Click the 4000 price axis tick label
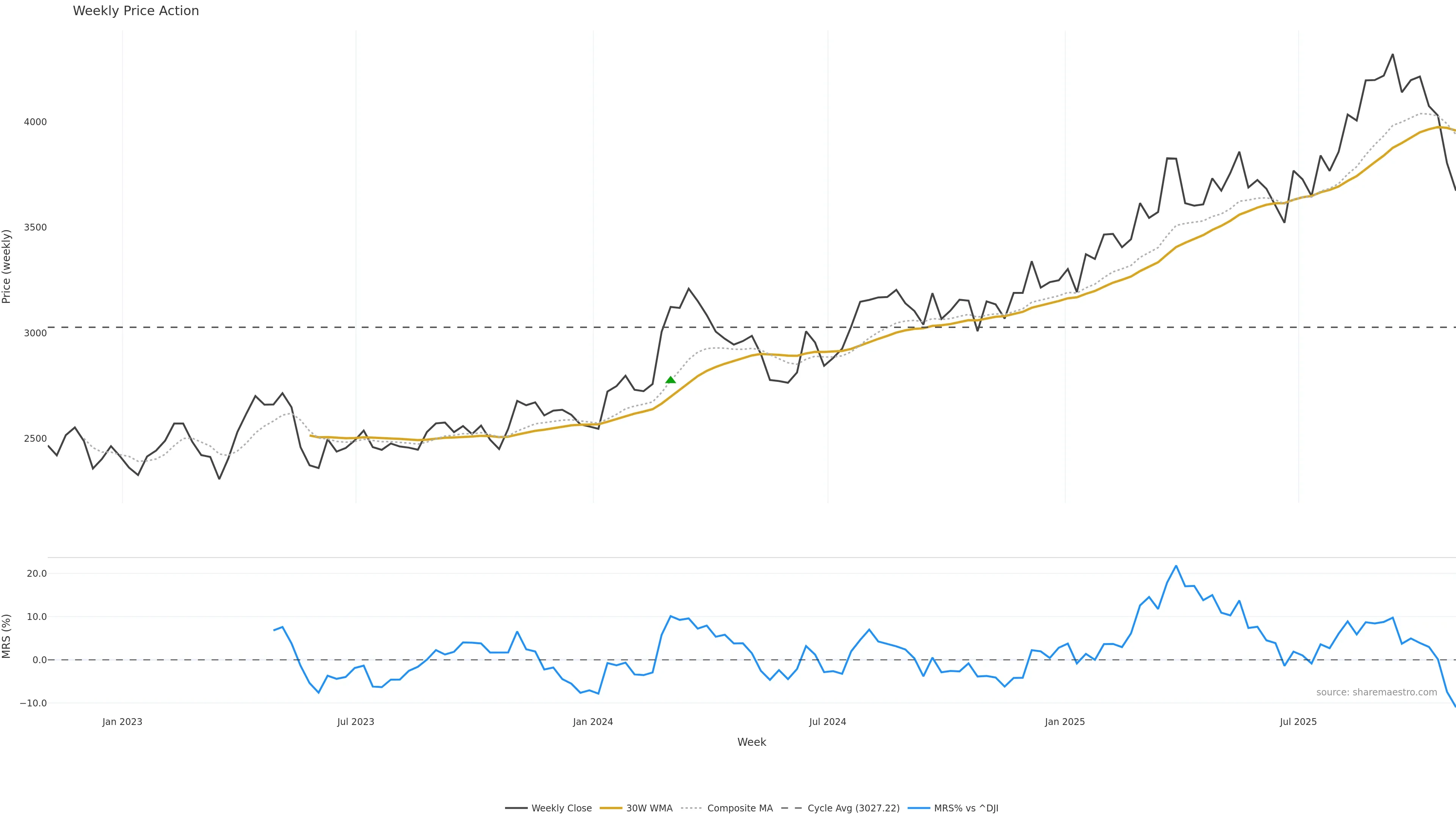 (35, 122)
